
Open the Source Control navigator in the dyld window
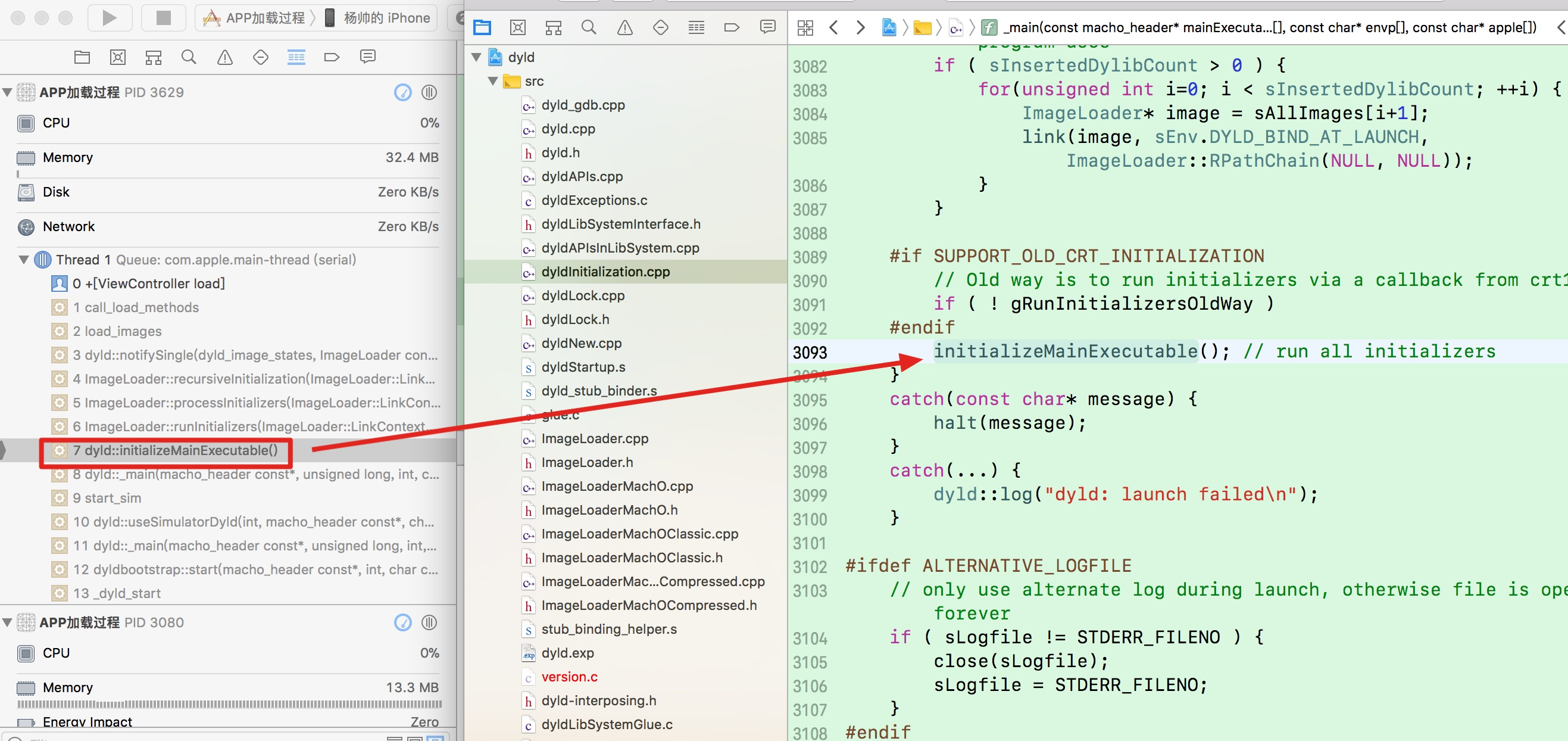517,27
